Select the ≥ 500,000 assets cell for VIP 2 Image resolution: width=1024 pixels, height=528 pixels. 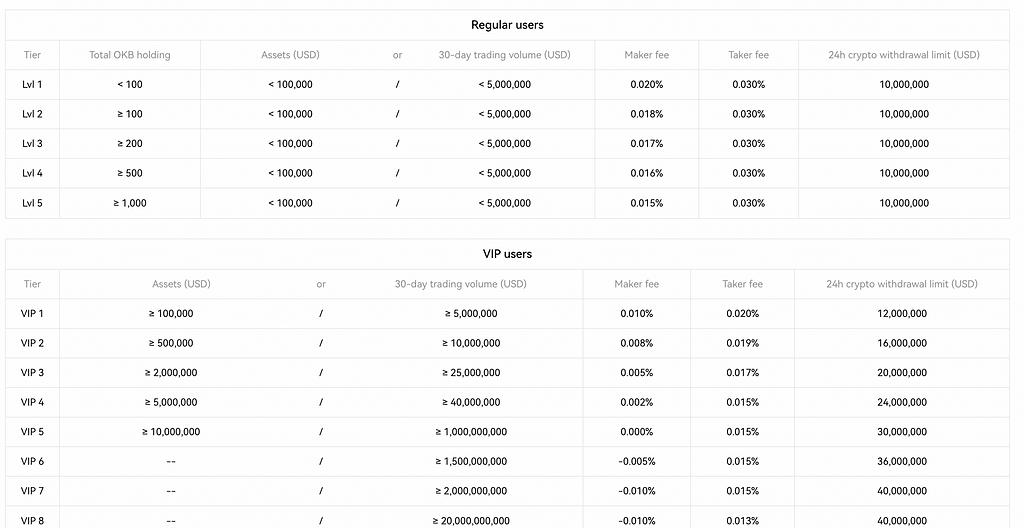click(x=171, y=343)
